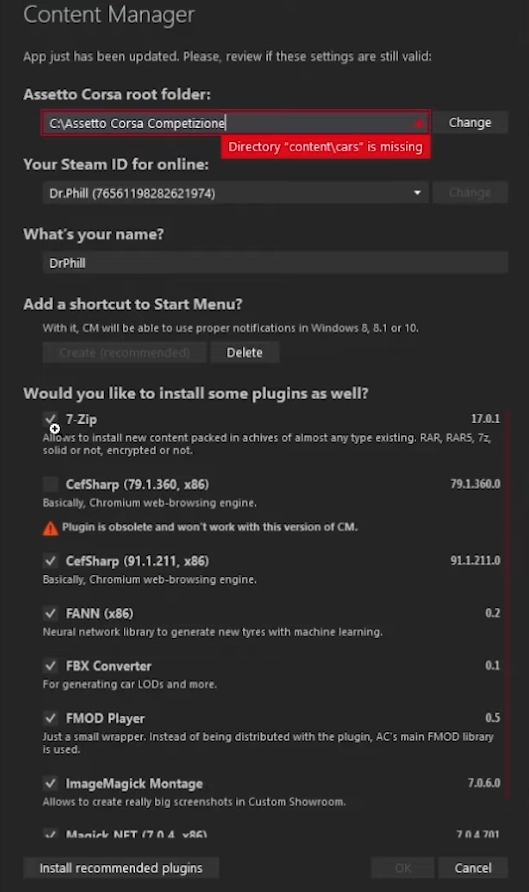Uncheck the 7-Zip plugin checkbox
This screenshot has width=529, height=892.
click(x=51, y=420)
